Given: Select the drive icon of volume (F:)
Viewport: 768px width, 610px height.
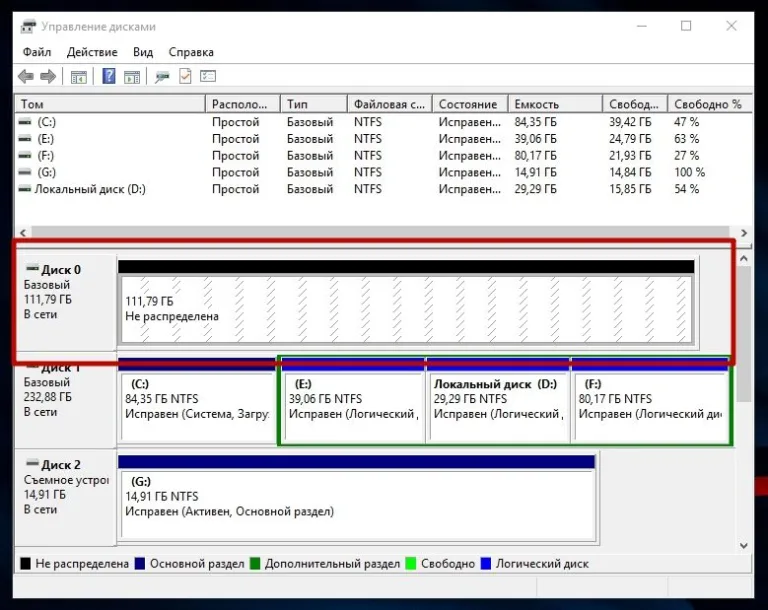Looking at the screenshot, I should (x=24, y=155).
